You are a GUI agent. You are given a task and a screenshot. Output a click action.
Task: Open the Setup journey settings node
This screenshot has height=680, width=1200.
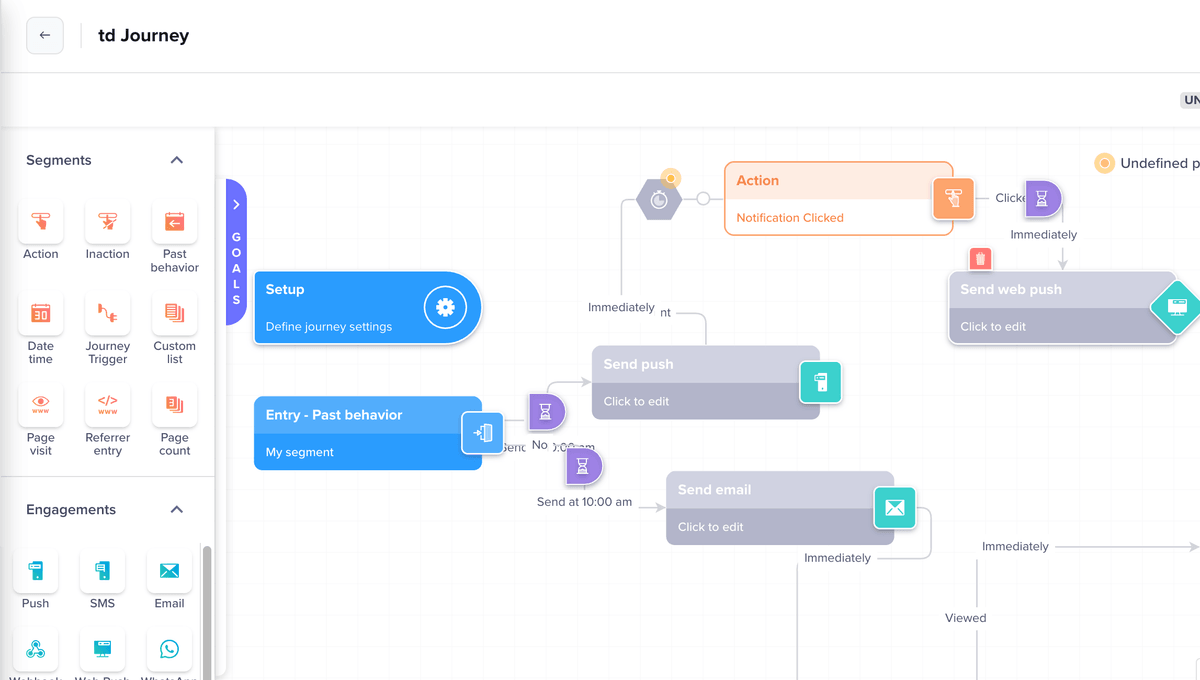tap(367, 308)
